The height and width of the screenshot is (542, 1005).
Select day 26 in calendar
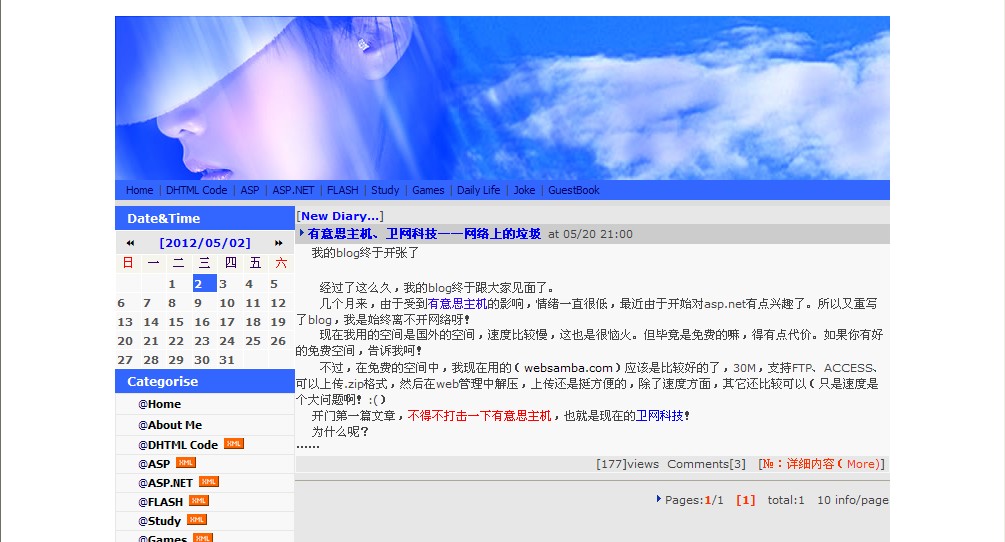point(278,341)
